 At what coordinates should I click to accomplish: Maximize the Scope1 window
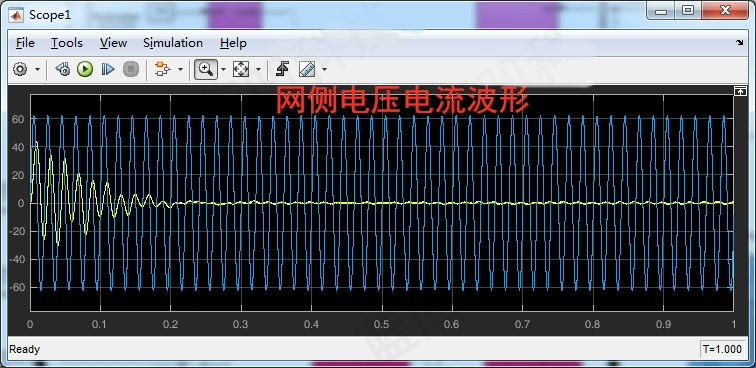click(688, 11)
